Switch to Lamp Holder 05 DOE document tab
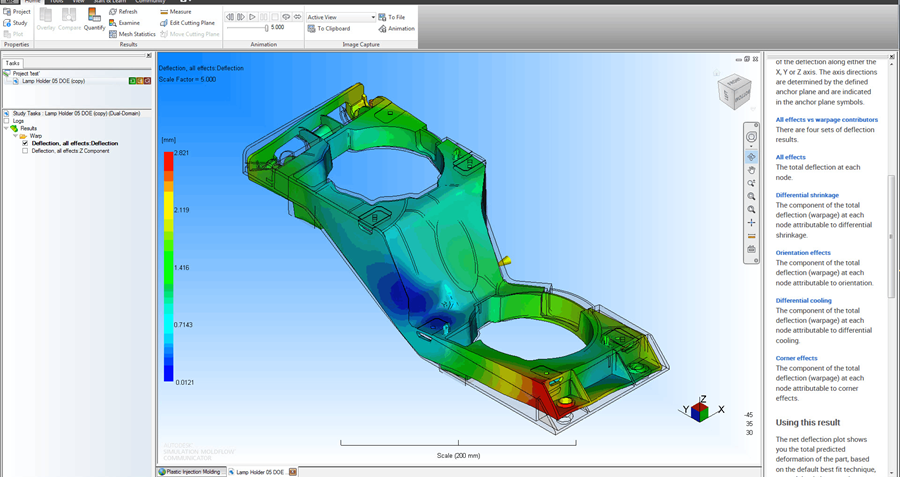Viewport: 900px width, 477px height. click(x=261, y=472)
